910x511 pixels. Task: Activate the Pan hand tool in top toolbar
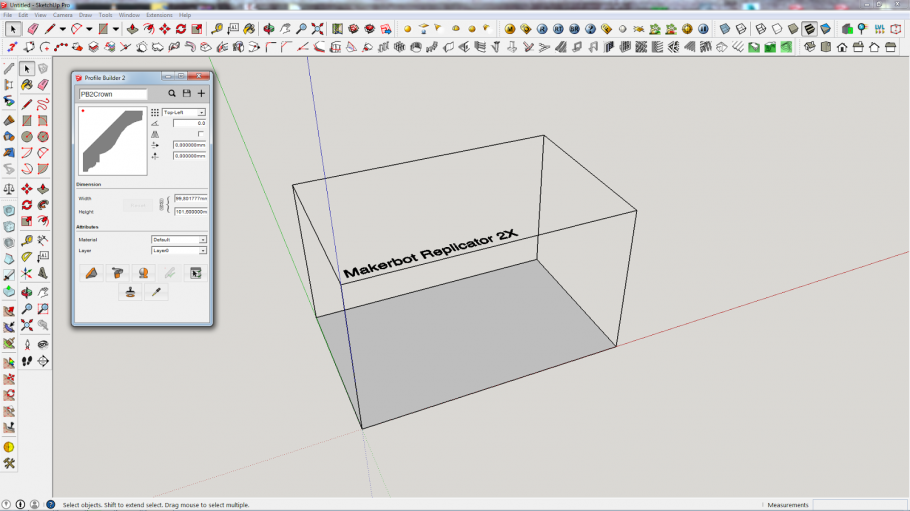285,29
